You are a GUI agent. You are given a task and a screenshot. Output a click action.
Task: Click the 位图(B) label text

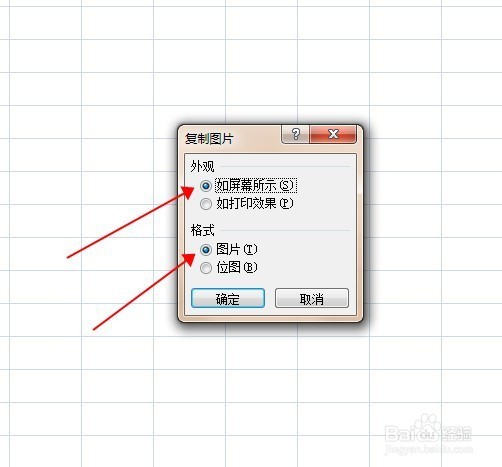point(237,267)
